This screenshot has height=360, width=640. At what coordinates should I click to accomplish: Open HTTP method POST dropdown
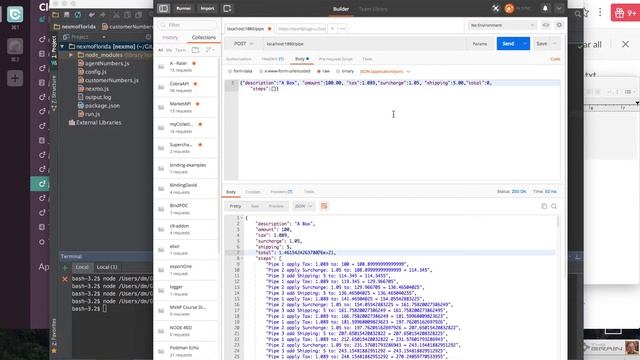[243, 44]
